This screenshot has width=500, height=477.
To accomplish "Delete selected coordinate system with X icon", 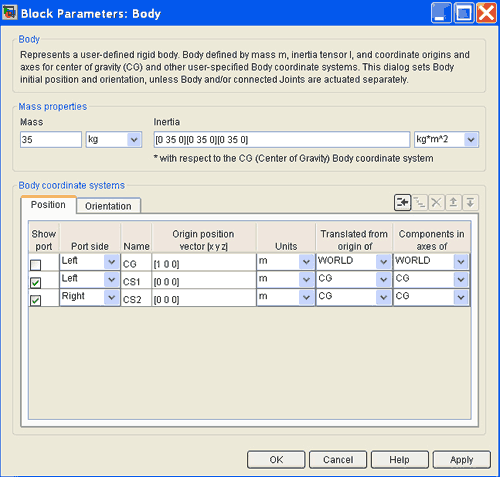I will [436, 202].
